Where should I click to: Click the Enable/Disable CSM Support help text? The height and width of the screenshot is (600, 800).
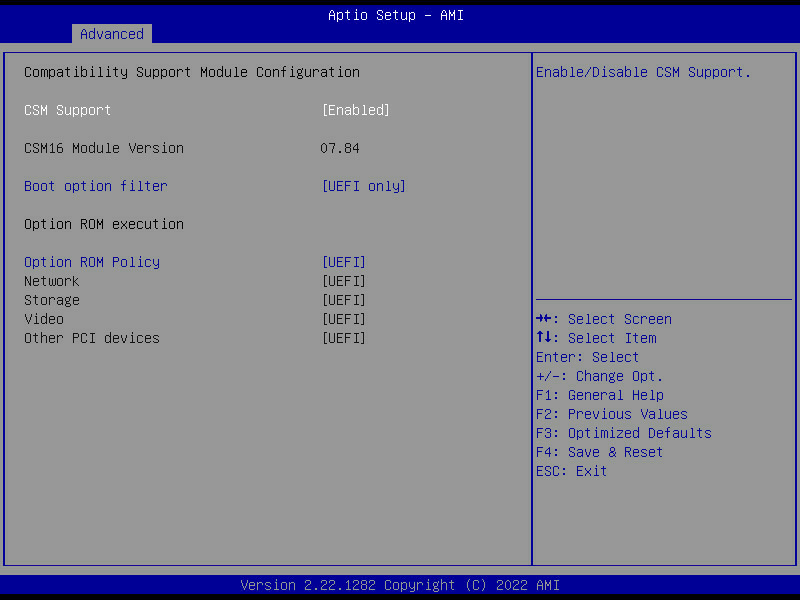[x=643, y=72]
